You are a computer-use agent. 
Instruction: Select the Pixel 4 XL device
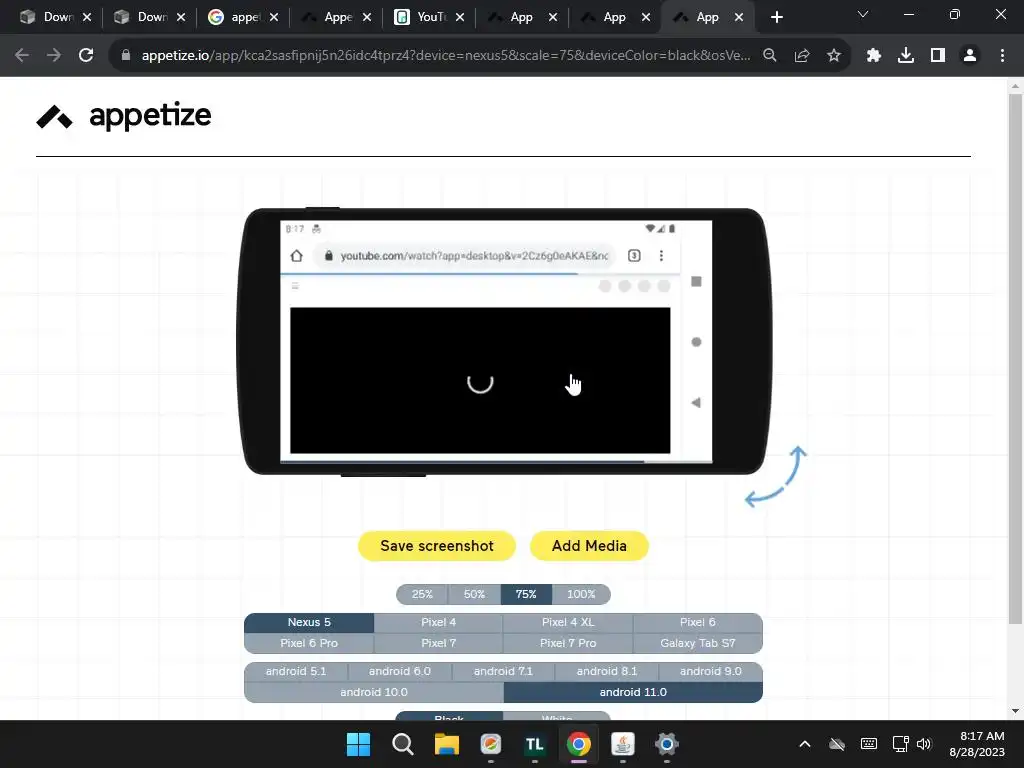[568, 622]
